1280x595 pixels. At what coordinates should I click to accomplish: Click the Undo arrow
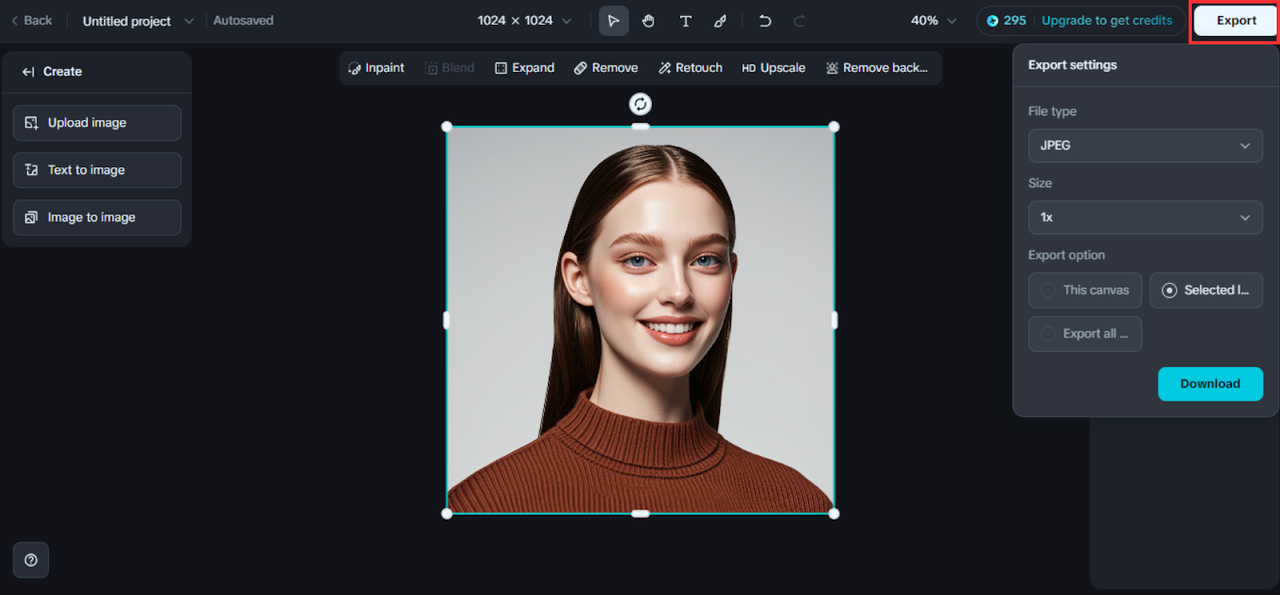(x=765, y=20)
